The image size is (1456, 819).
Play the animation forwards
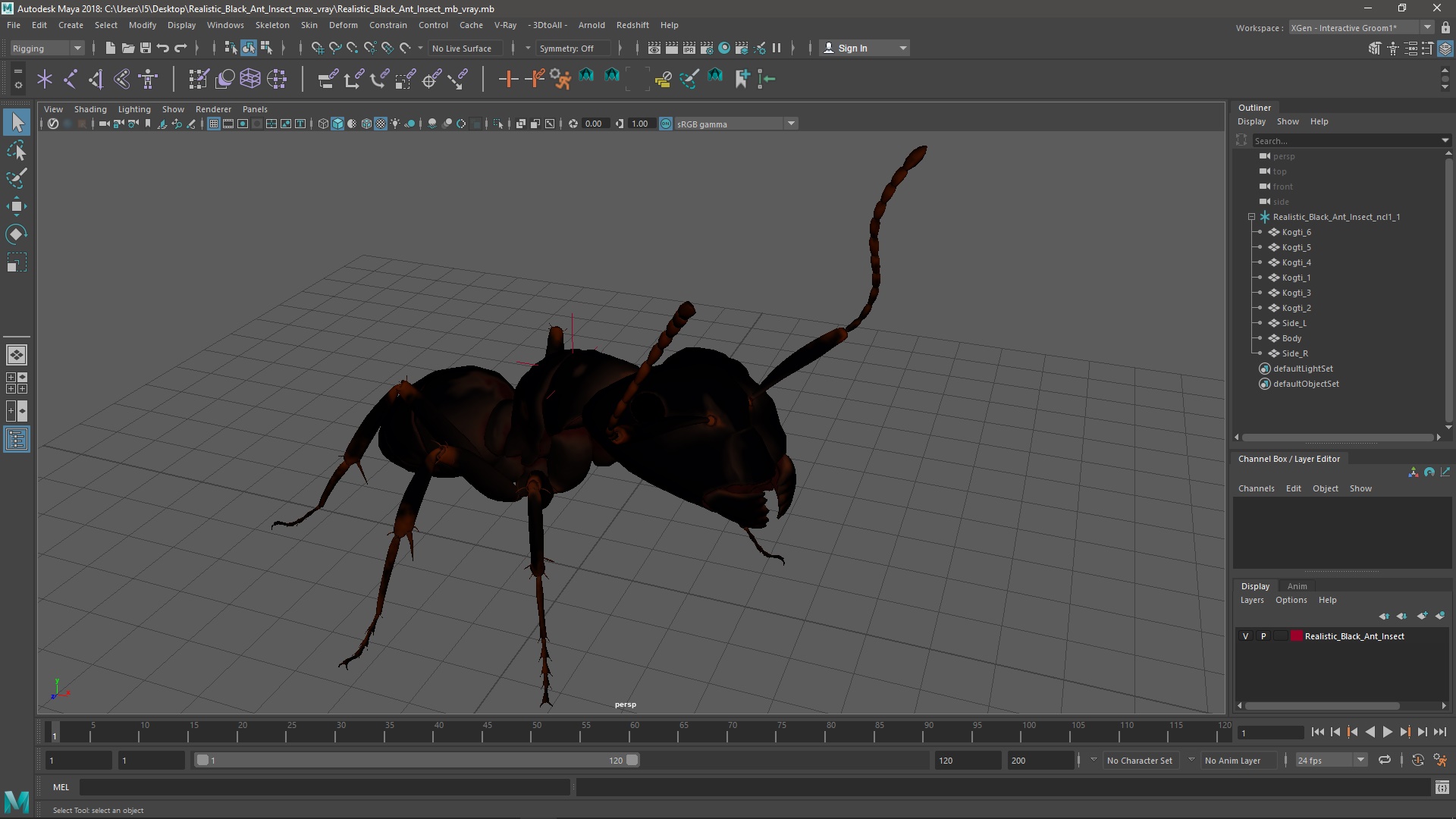coord(1387,732)
